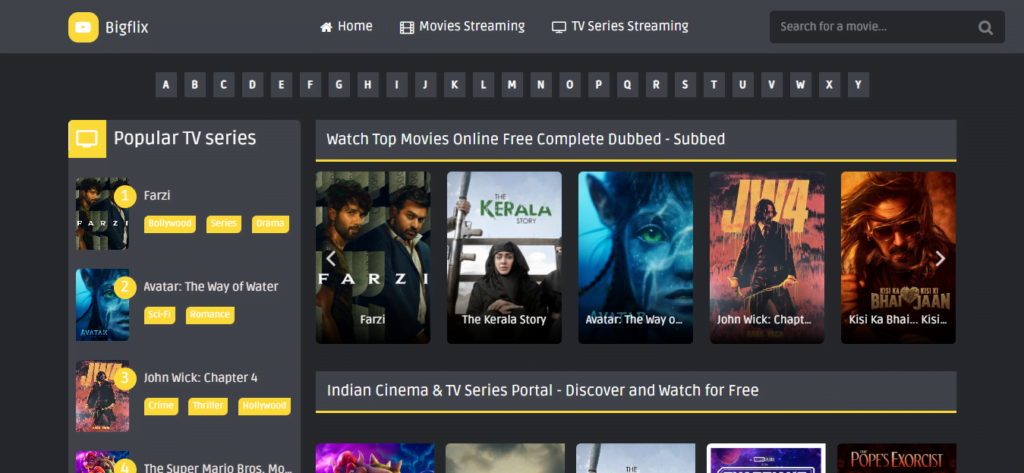Filter titles by letter M
The height and width of the screenshot is (473, 1024).
512,85
